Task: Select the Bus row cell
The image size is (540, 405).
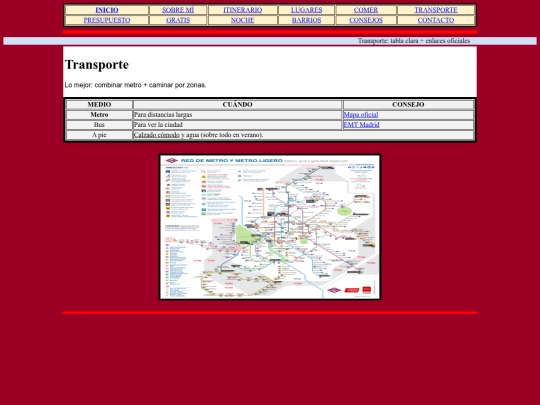Action: pos(99,125)
